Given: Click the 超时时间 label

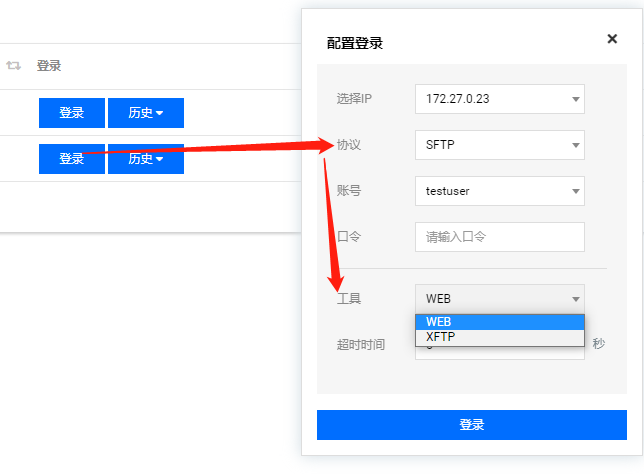Looking at the screenshot, I should [361, 345].
